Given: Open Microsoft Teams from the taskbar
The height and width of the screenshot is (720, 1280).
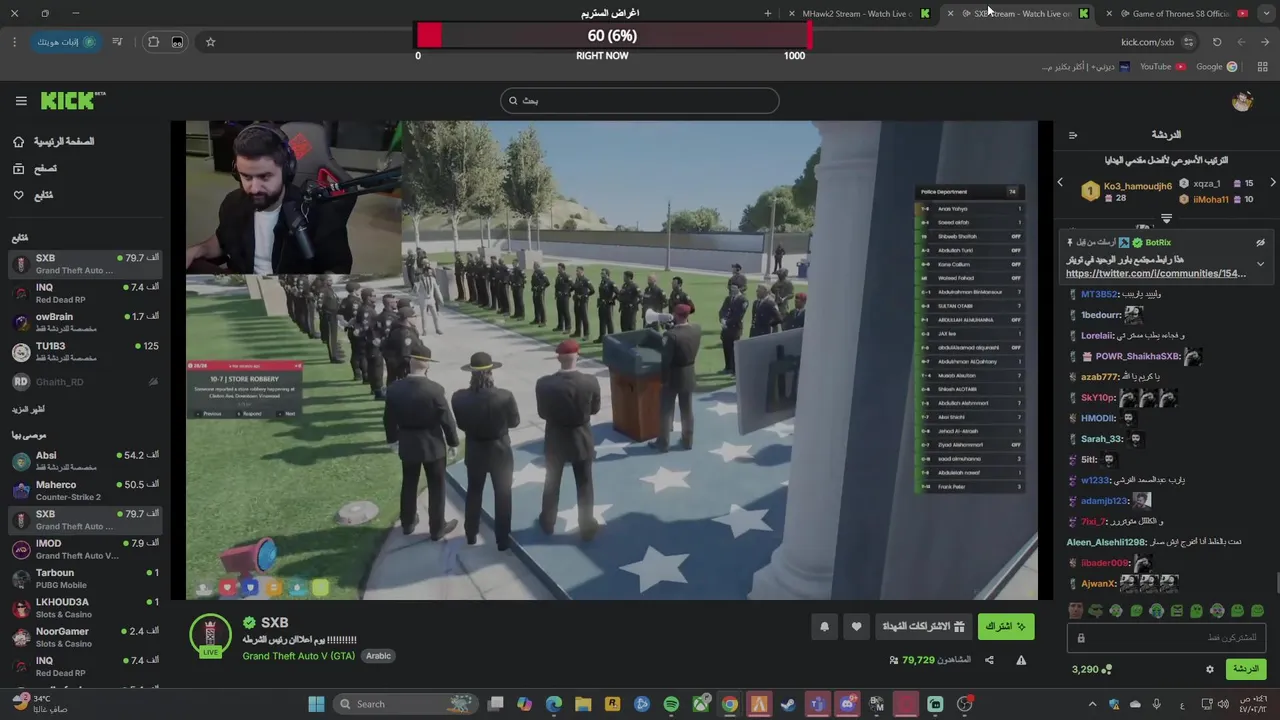Looking at the screenshot, I should click(x=817, y=704).
